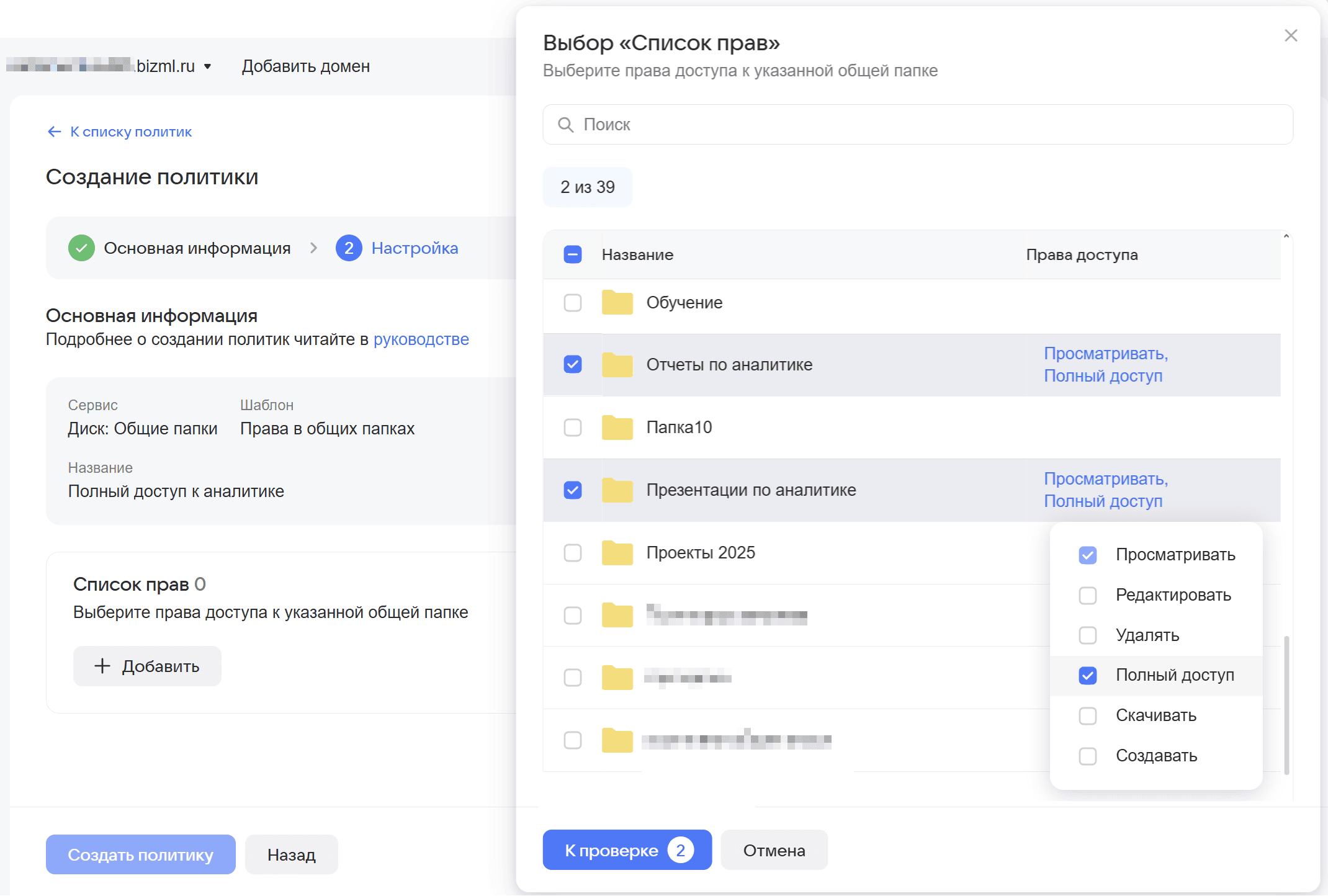Toggle the select-all header checkbox
This screenshot has width=1328, height=896.
(x=573, y=254)
